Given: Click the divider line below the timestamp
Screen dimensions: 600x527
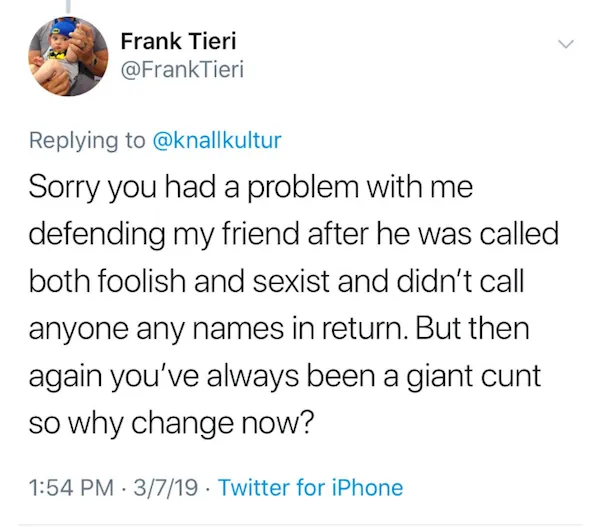Looking at the screenshot, I should (x=300, y=523).
